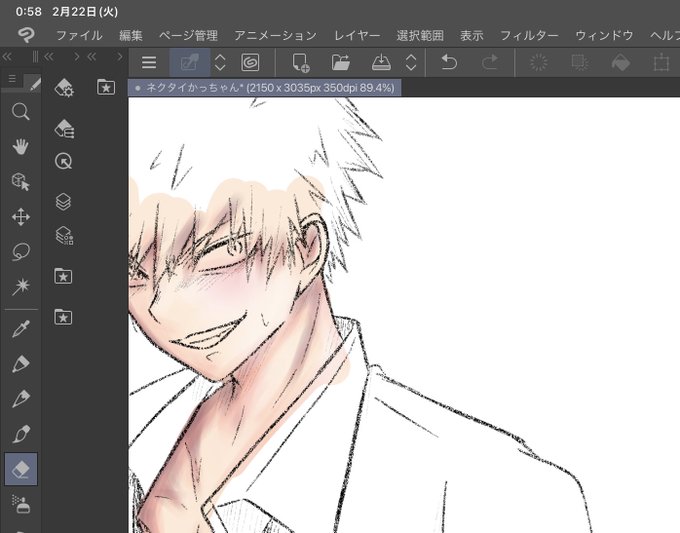680x533 pixels.
Task: Open Clip Studio spiral launcher icon
Action: click(250, 62)
